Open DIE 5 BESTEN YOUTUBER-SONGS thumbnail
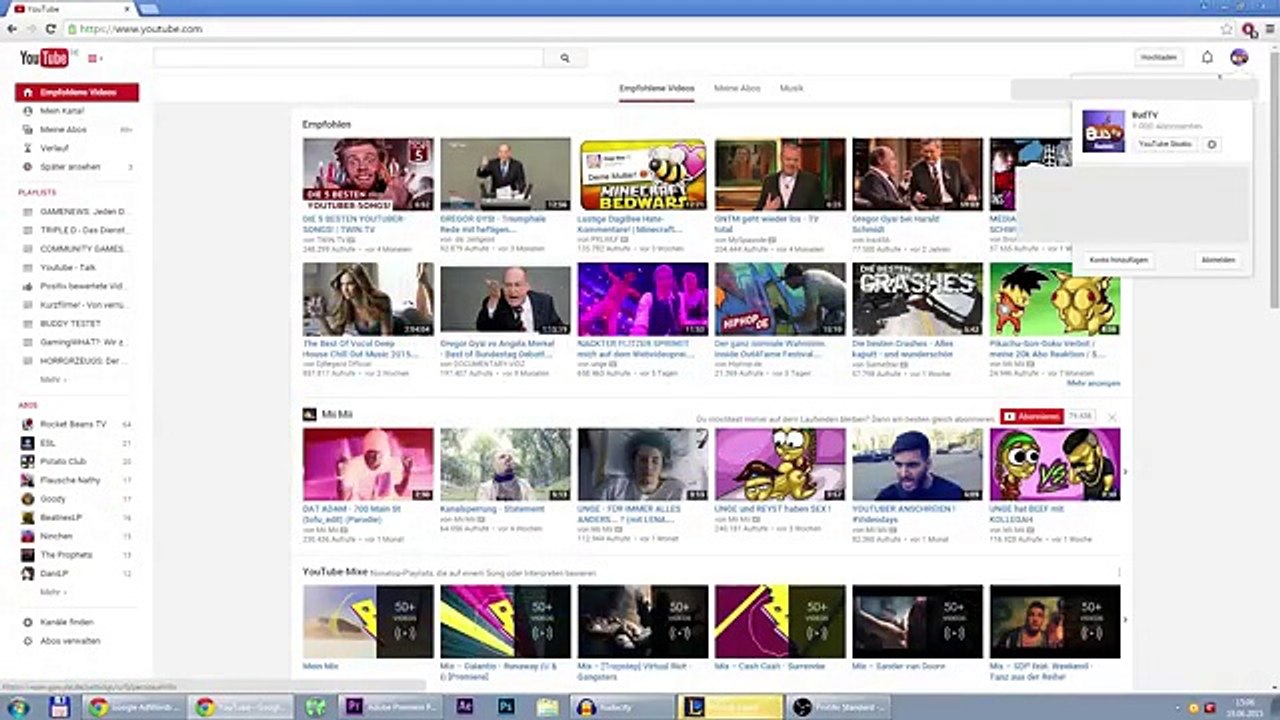1280x720 pixels. point(368,174)
